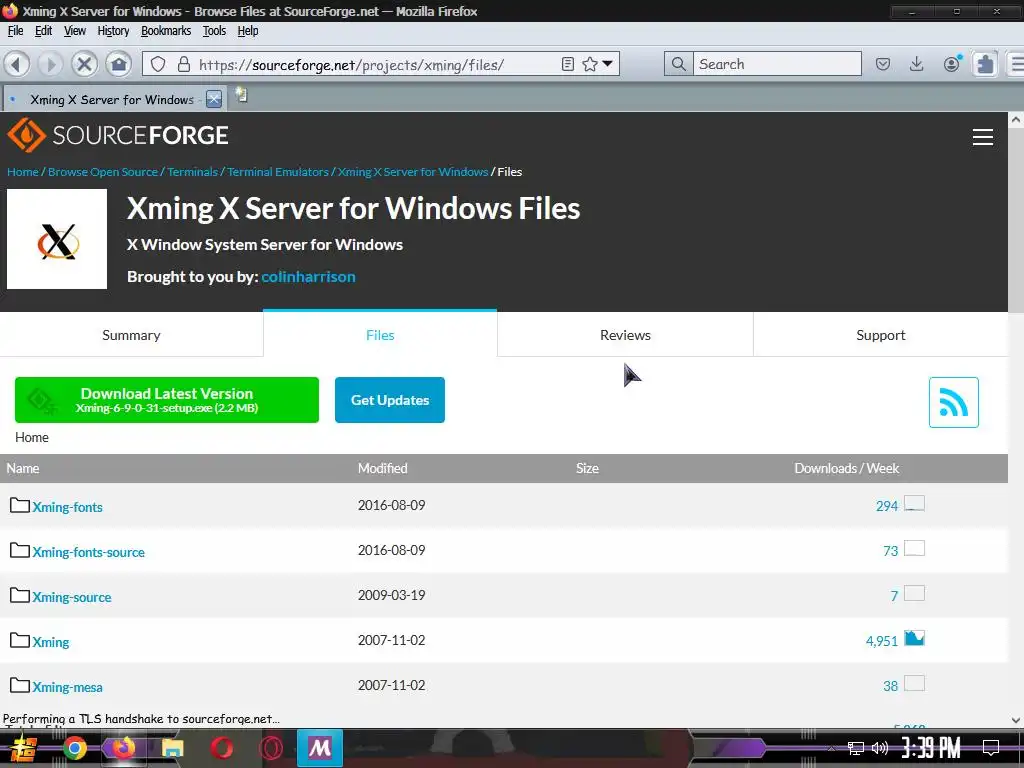Open the Windows Start button

[22, 749]
